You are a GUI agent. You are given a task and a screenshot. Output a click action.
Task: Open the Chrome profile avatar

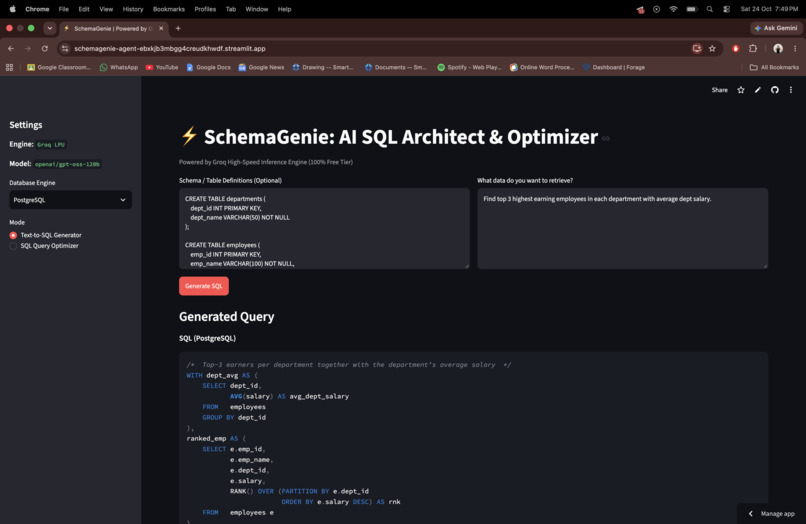pyautogui.click(x=778, y=48)
